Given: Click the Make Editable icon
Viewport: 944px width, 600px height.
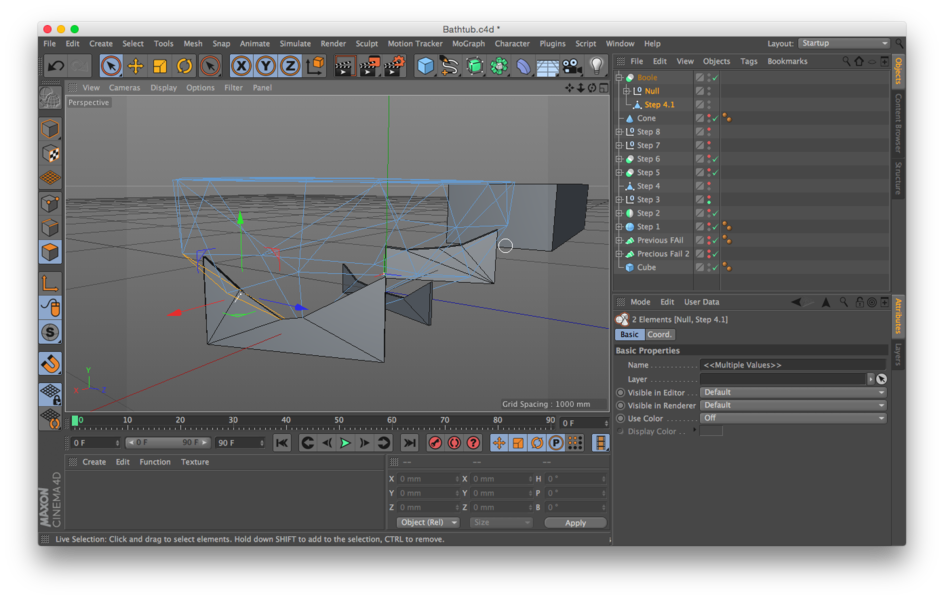Looking at the screenshot, I should [x=51, y=97].
